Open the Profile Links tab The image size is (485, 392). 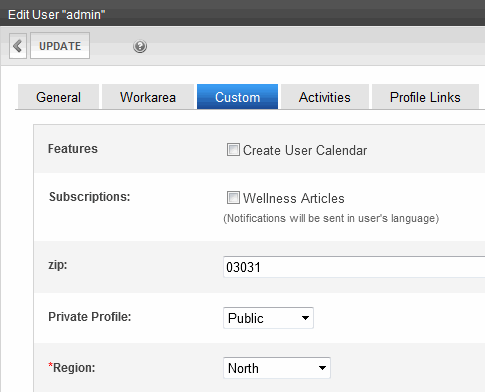click(x=425, y=97)
